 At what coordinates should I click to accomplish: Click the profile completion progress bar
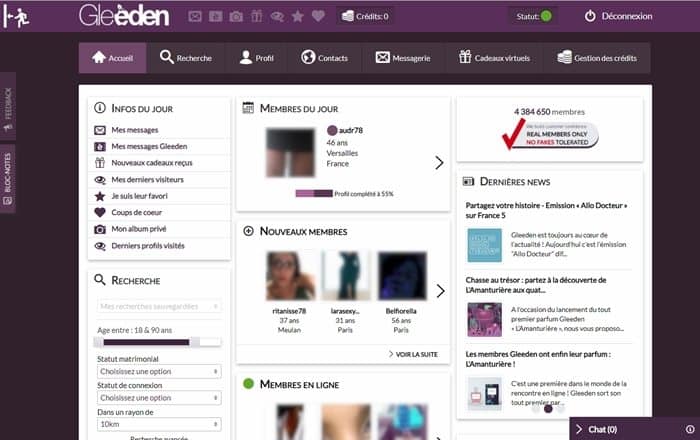(x=314, y=193)
